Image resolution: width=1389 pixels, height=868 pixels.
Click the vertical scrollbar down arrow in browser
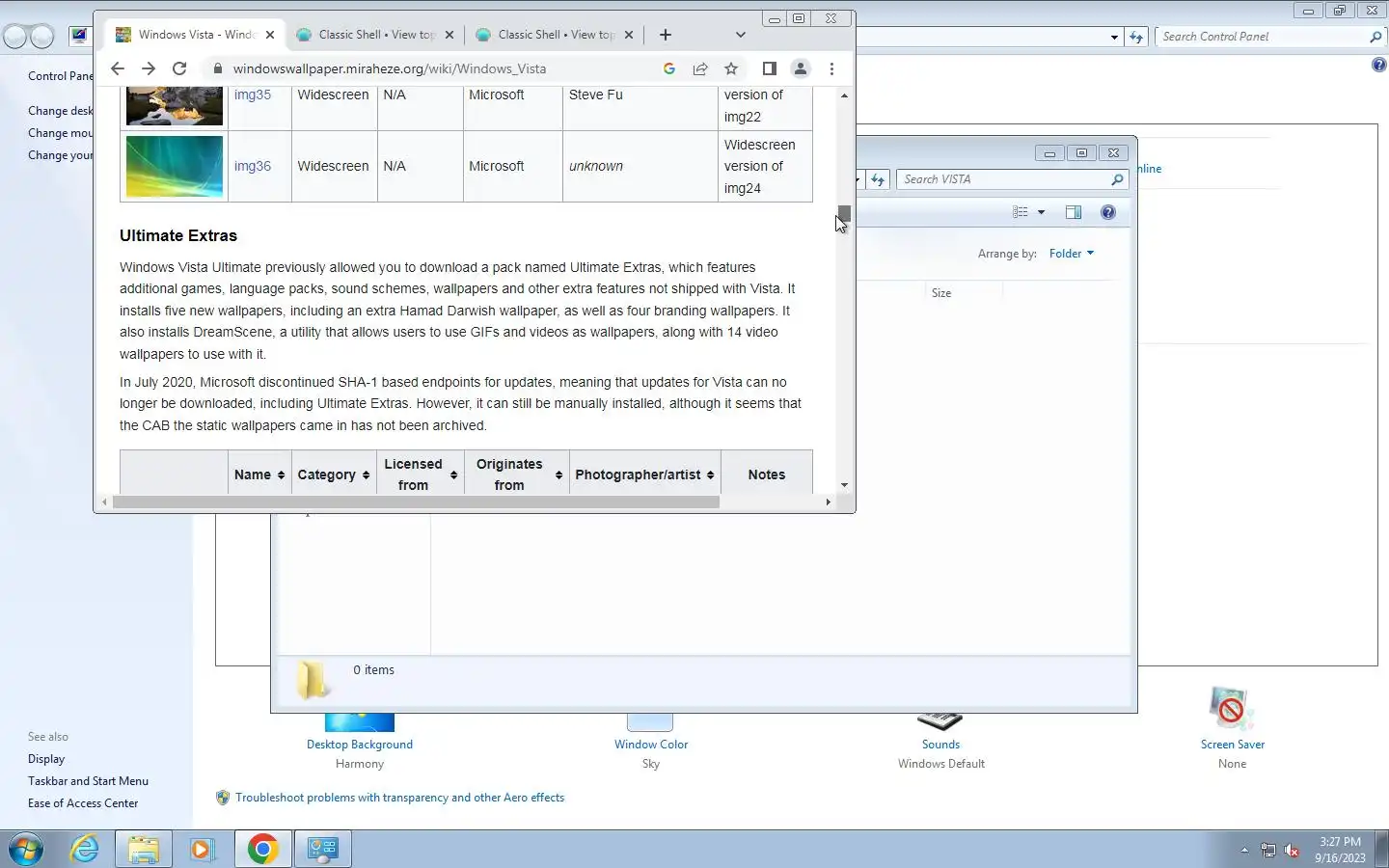(844, 485)
